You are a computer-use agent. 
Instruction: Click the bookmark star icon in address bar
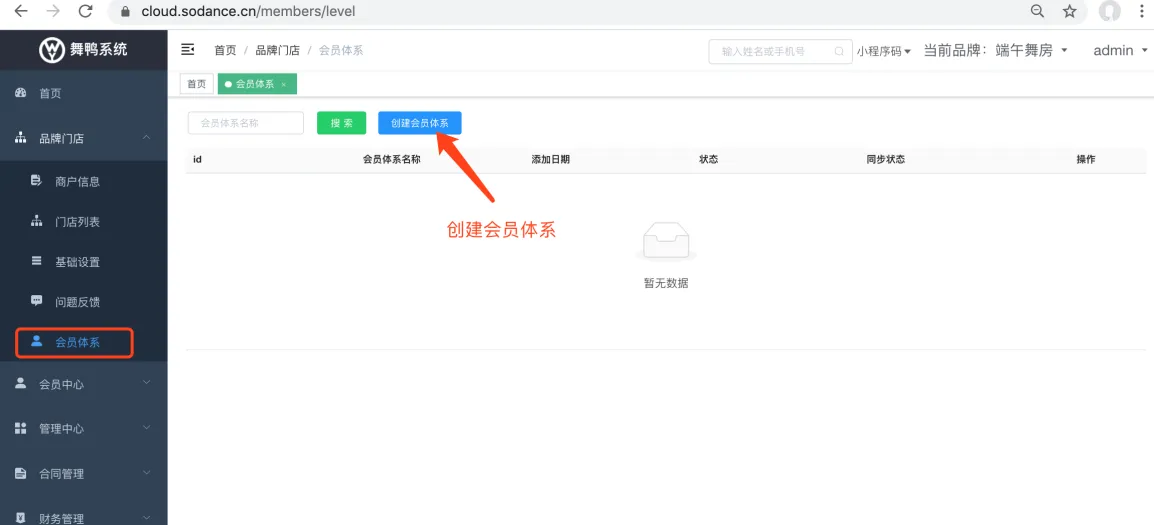click(1069, 12)
